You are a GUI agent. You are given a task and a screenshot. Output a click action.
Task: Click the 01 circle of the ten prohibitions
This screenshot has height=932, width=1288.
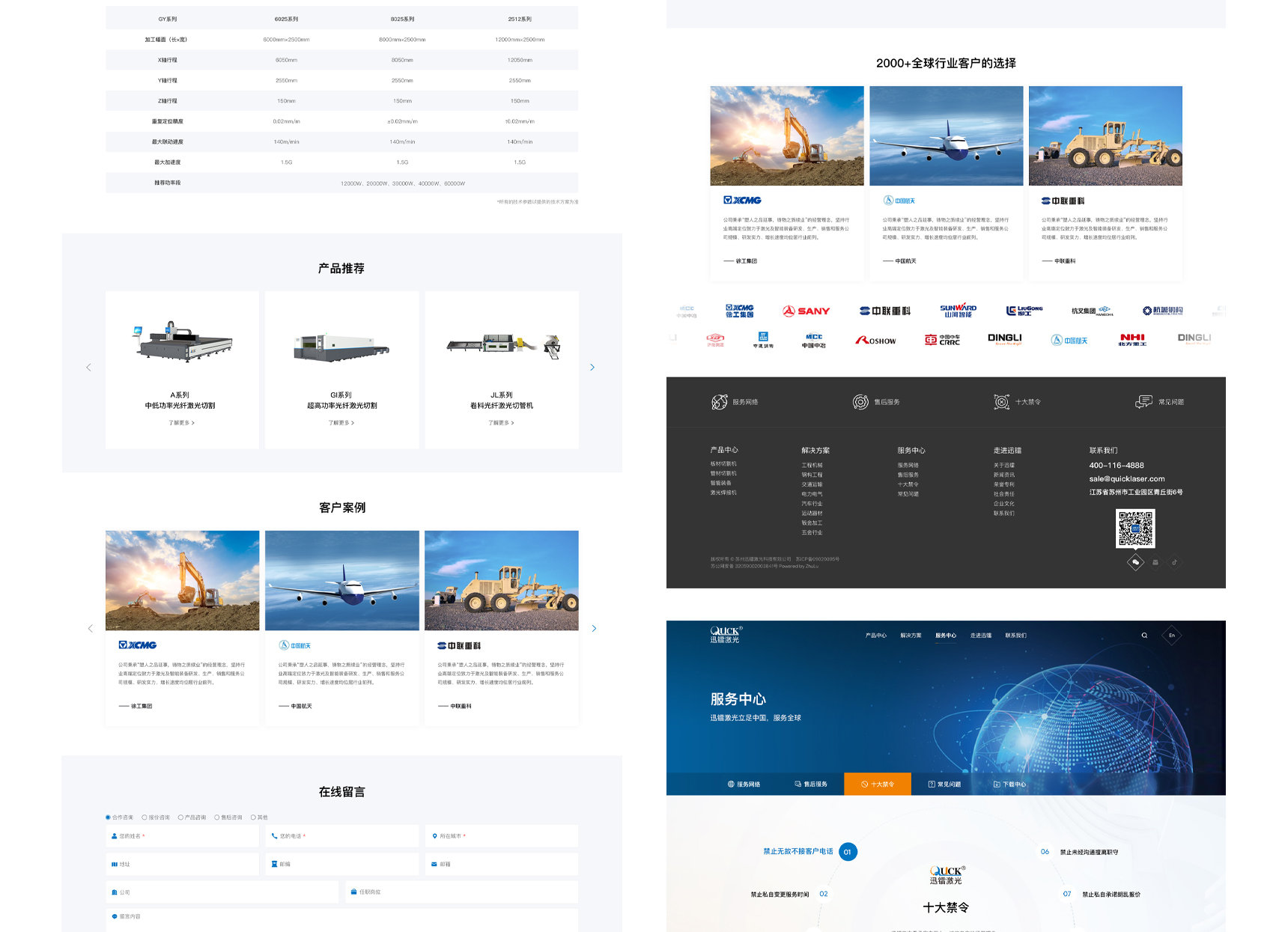(x=848, y=852)
